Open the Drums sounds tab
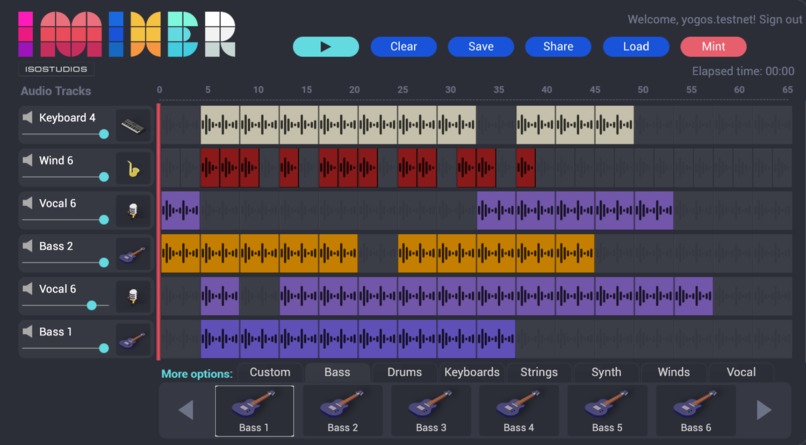The height and width of the screenshot is (445, 806). click(405, 373)
